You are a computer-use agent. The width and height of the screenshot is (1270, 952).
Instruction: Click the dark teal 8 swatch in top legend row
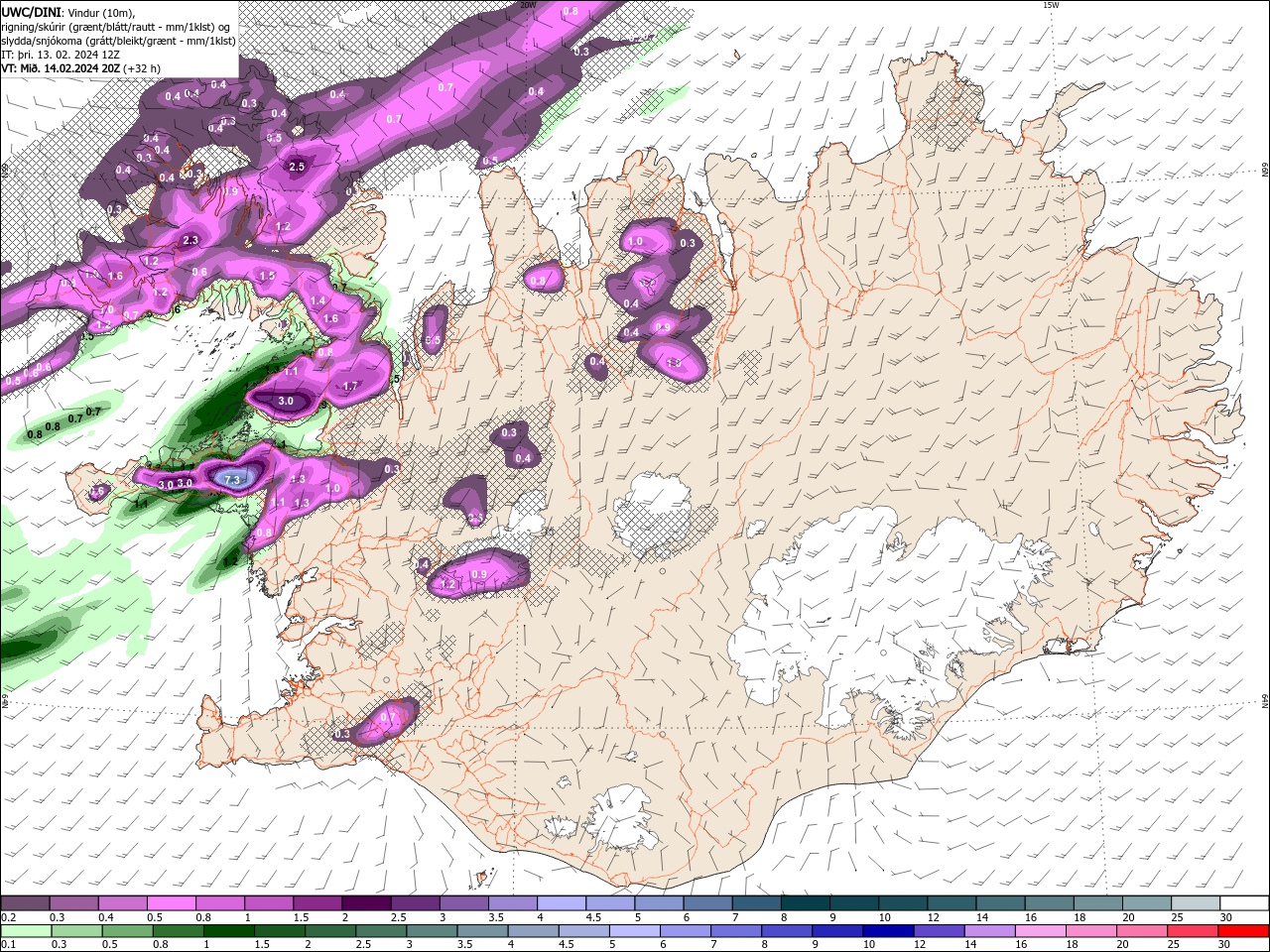805,903
